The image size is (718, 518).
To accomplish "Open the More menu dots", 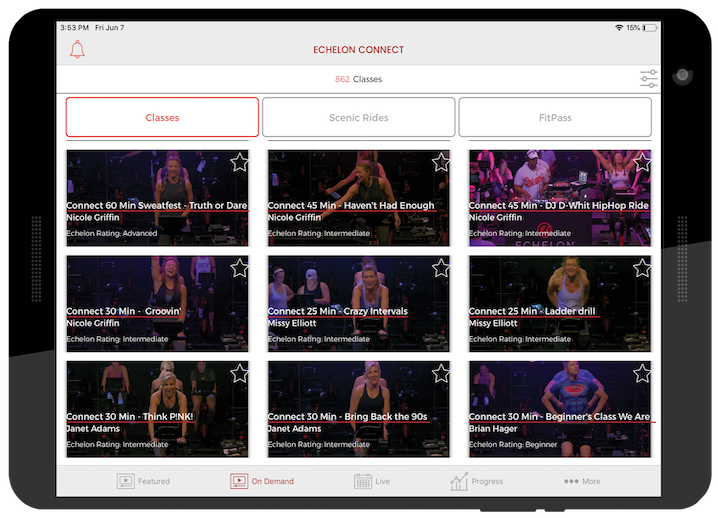I will tap(571, 481).
